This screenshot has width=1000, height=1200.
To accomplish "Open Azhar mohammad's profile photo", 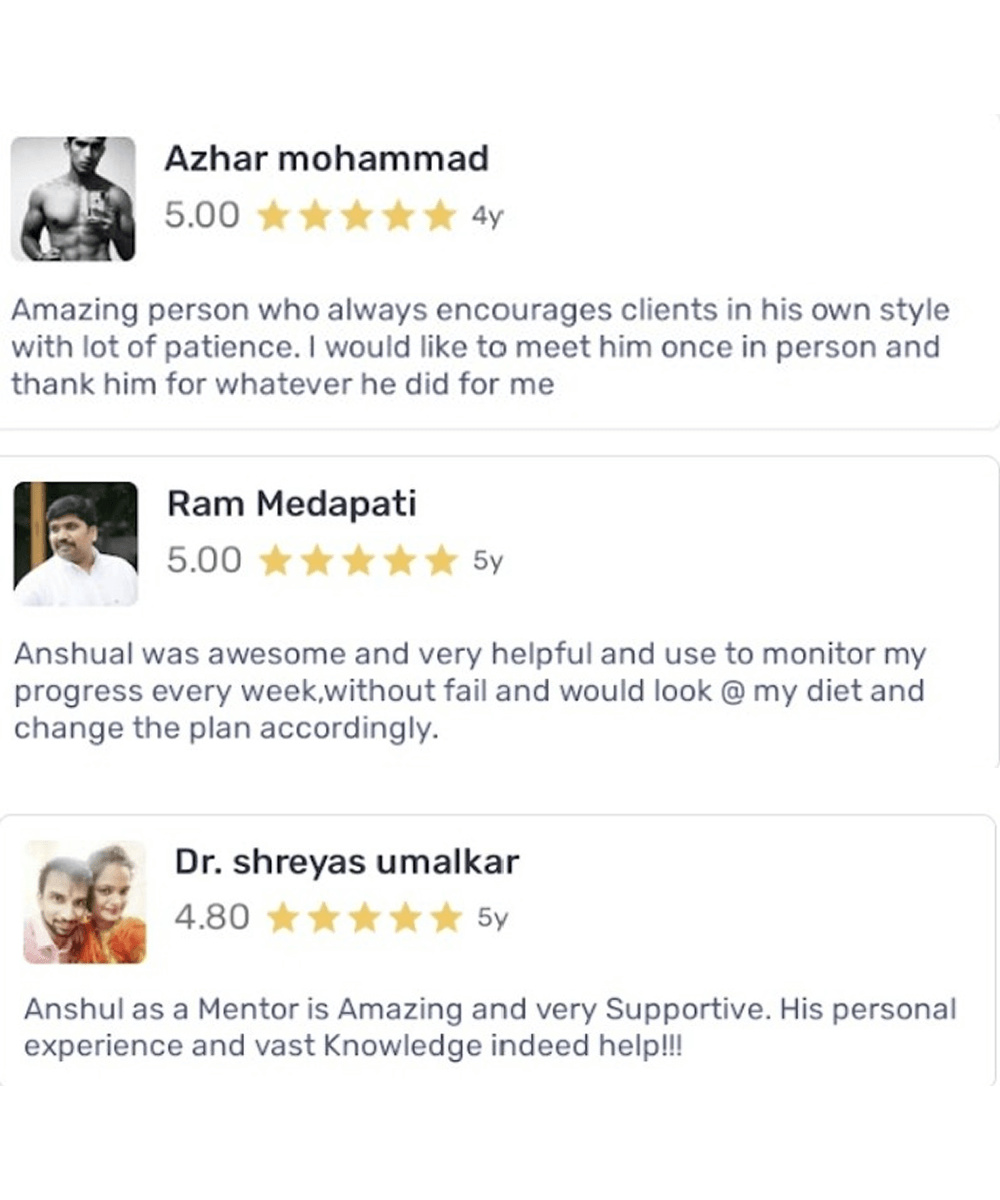I will pos(73,199).
